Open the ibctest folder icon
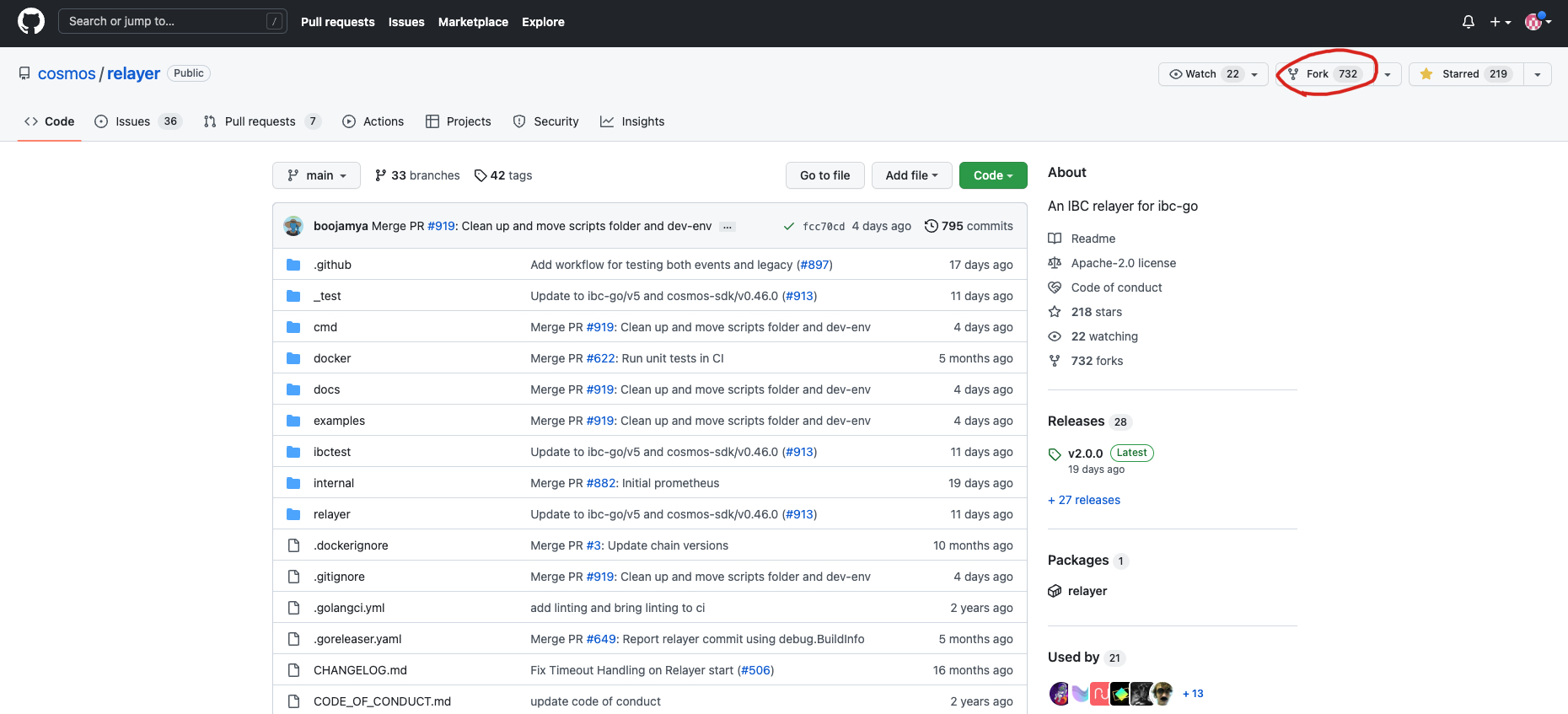The image size is (1568, 714). point(293,452)
